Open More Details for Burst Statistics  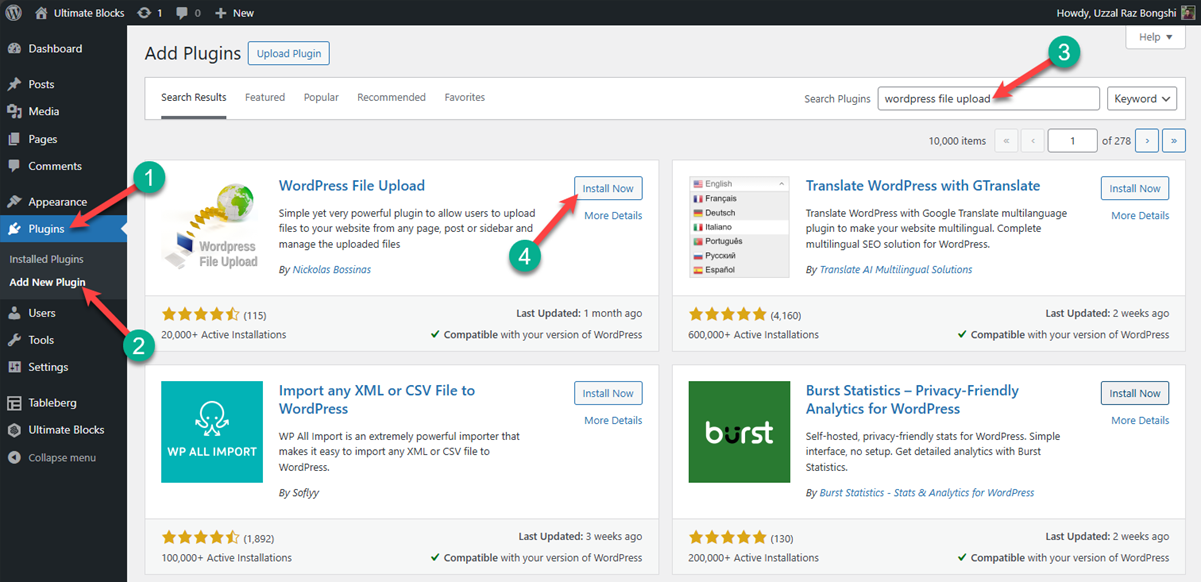click(x=1140, y=421)
